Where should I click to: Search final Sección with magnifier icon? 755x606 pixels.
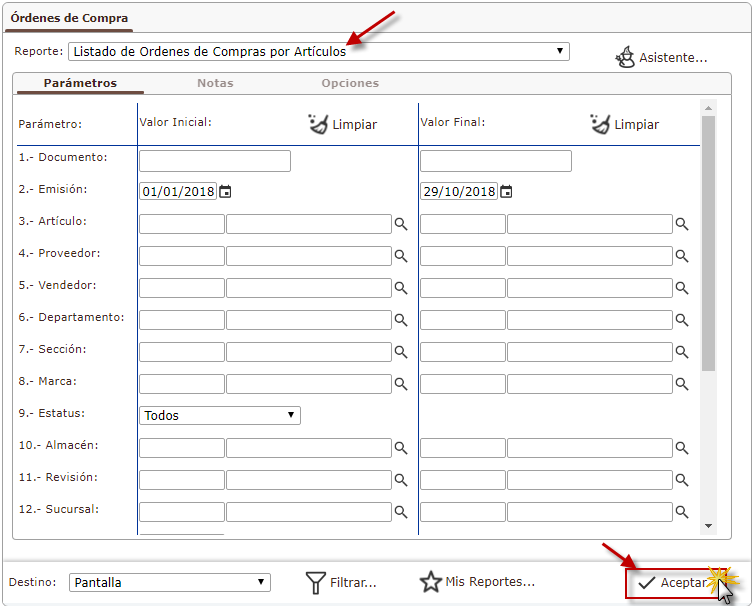point(682,352)
